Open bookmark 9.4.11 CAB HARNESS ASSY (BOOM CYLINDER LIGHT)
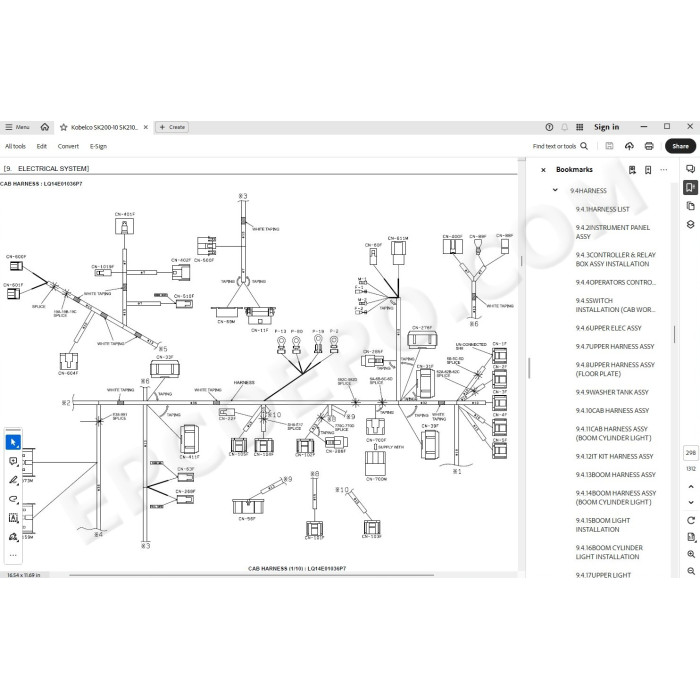The width and height of the screenshot is (700, 700). tap(613, 433)
